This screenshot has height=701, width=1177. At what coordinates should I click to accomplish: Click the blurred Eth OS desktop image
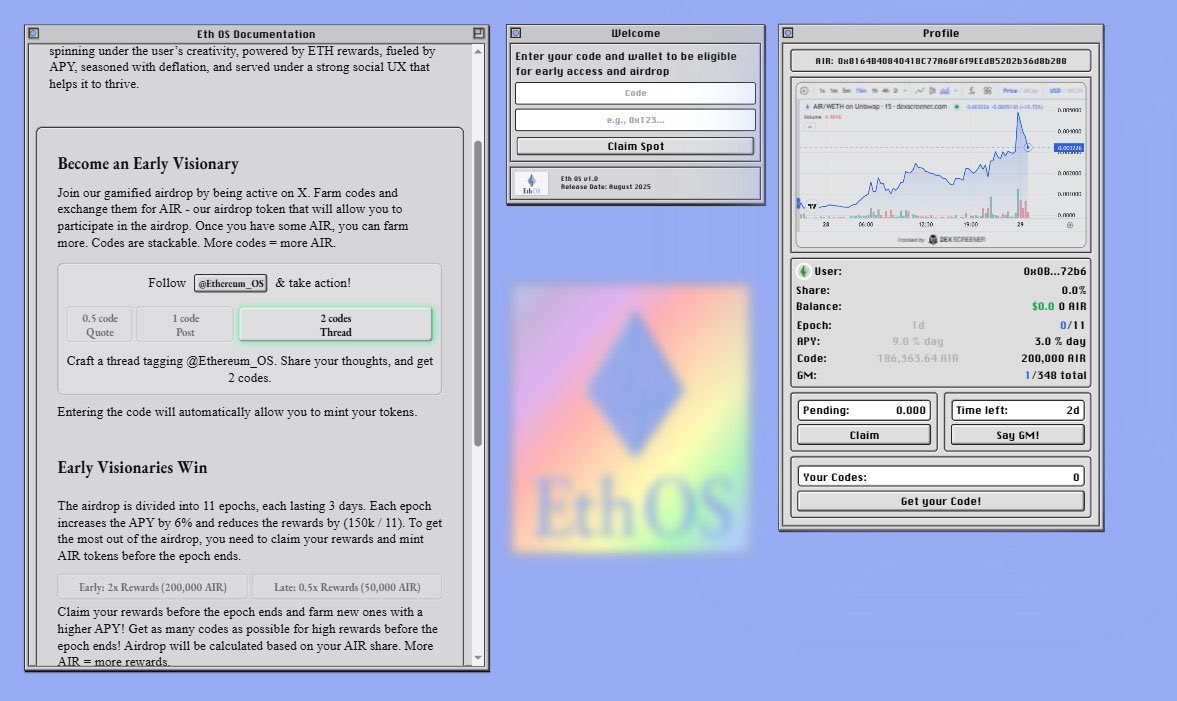[x=631, y=419]
